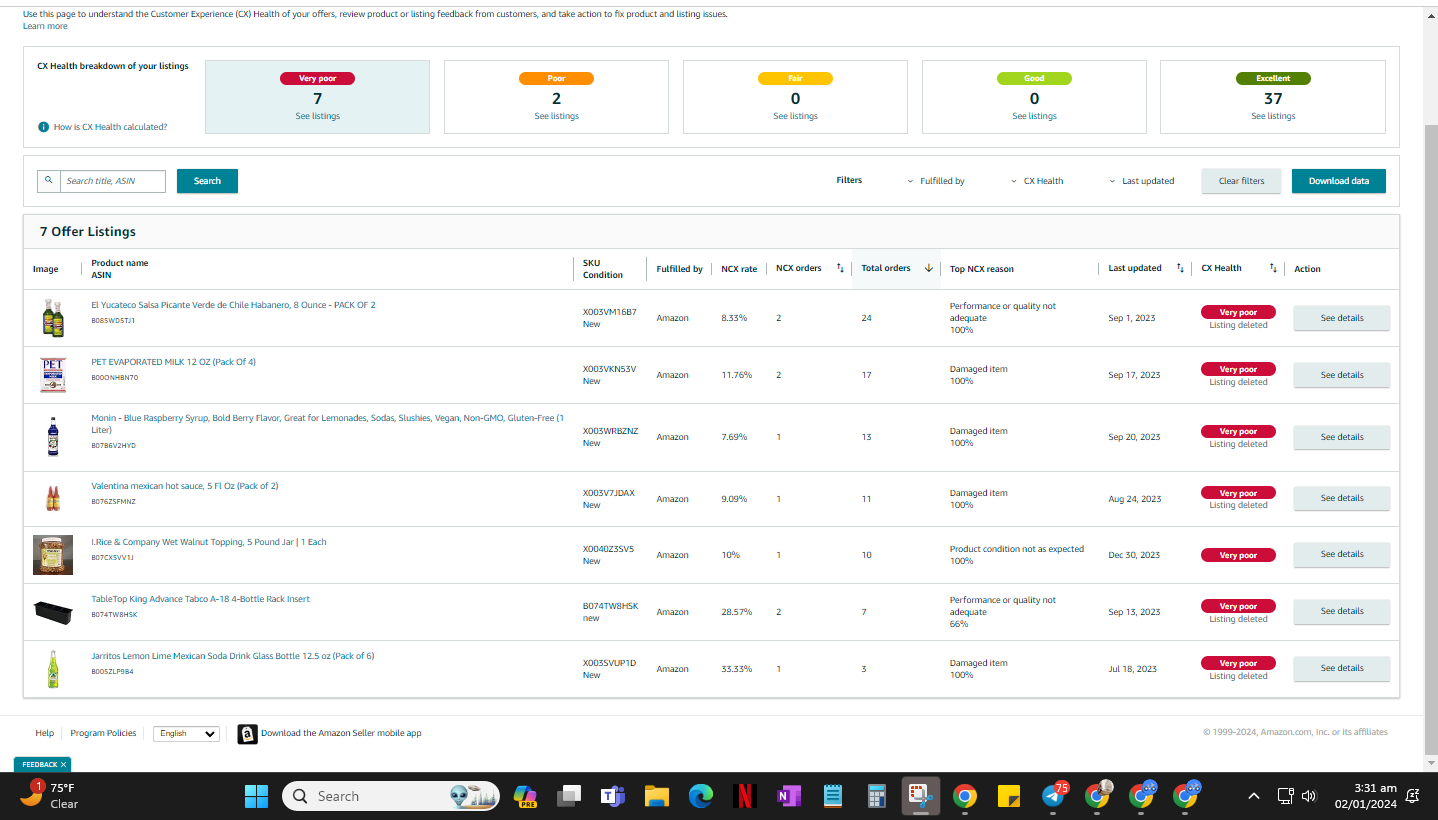Launch Microsoft Edge from the taskbar
Image resolution: width=1438 pixels, height=820 pixels.
click(x=700, y=796)
